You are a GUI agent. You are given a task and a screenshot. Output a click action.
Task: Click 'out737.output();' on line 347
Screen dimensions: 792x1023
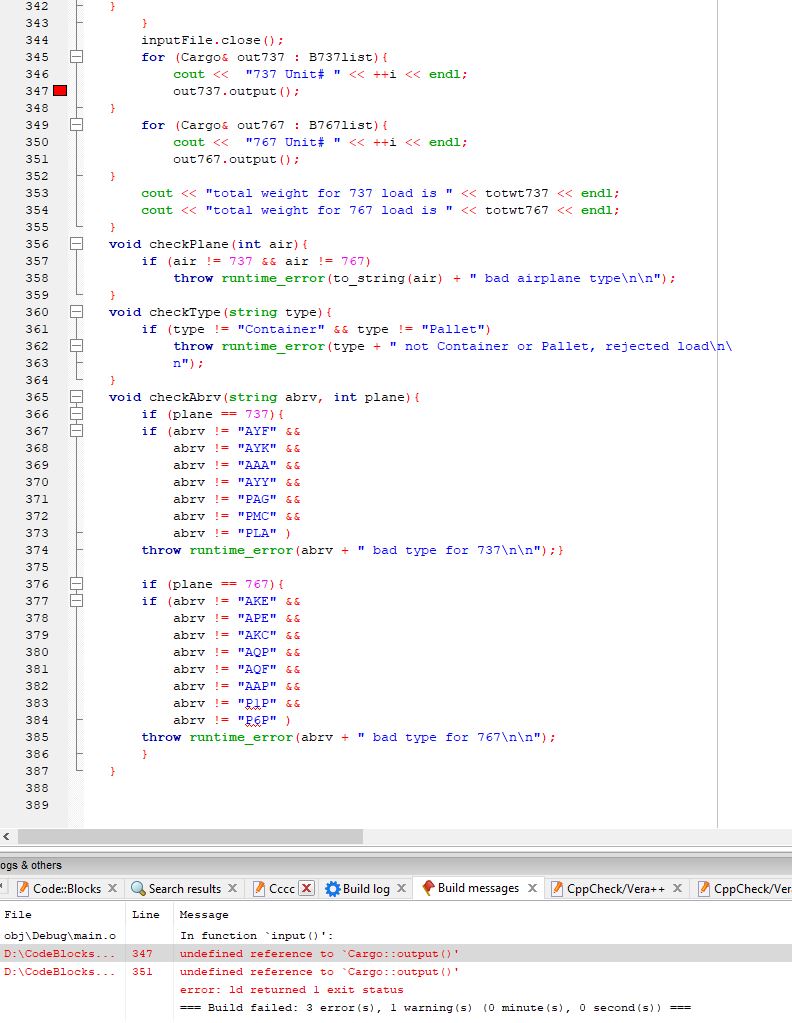click(x=236, y=91)
